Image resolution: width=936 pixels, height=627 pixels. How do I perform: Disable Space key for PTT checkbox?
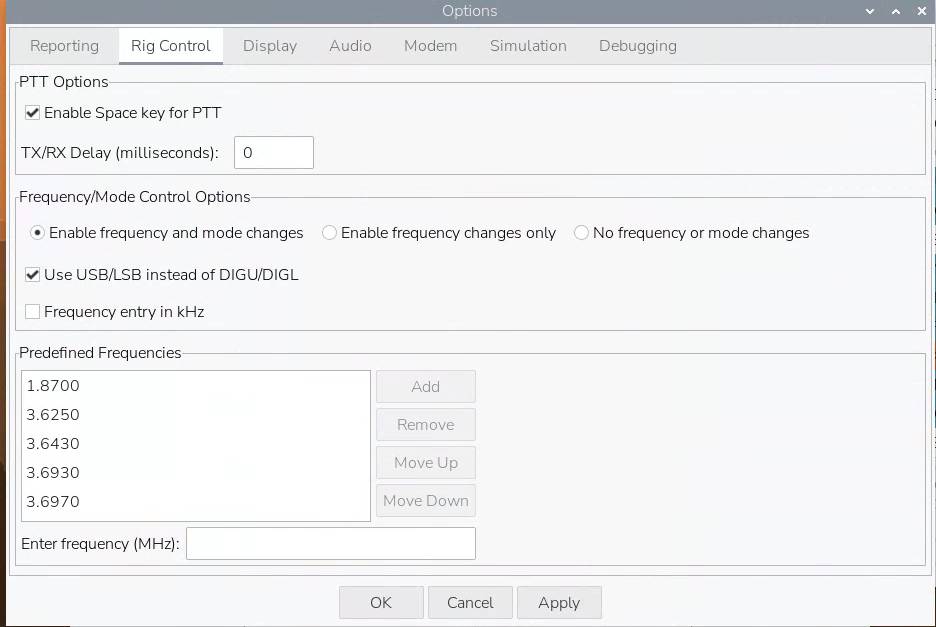(33, 113)
